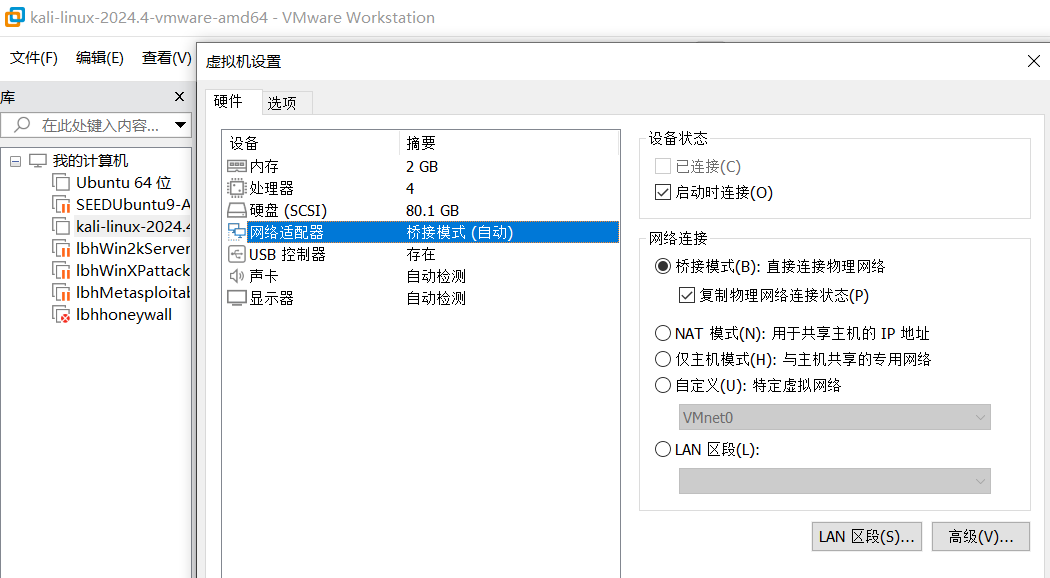Select lbhMetasploitable in library tree
Image resolution: width=1050 pixels, height=578 pixels.
[133, 293]
